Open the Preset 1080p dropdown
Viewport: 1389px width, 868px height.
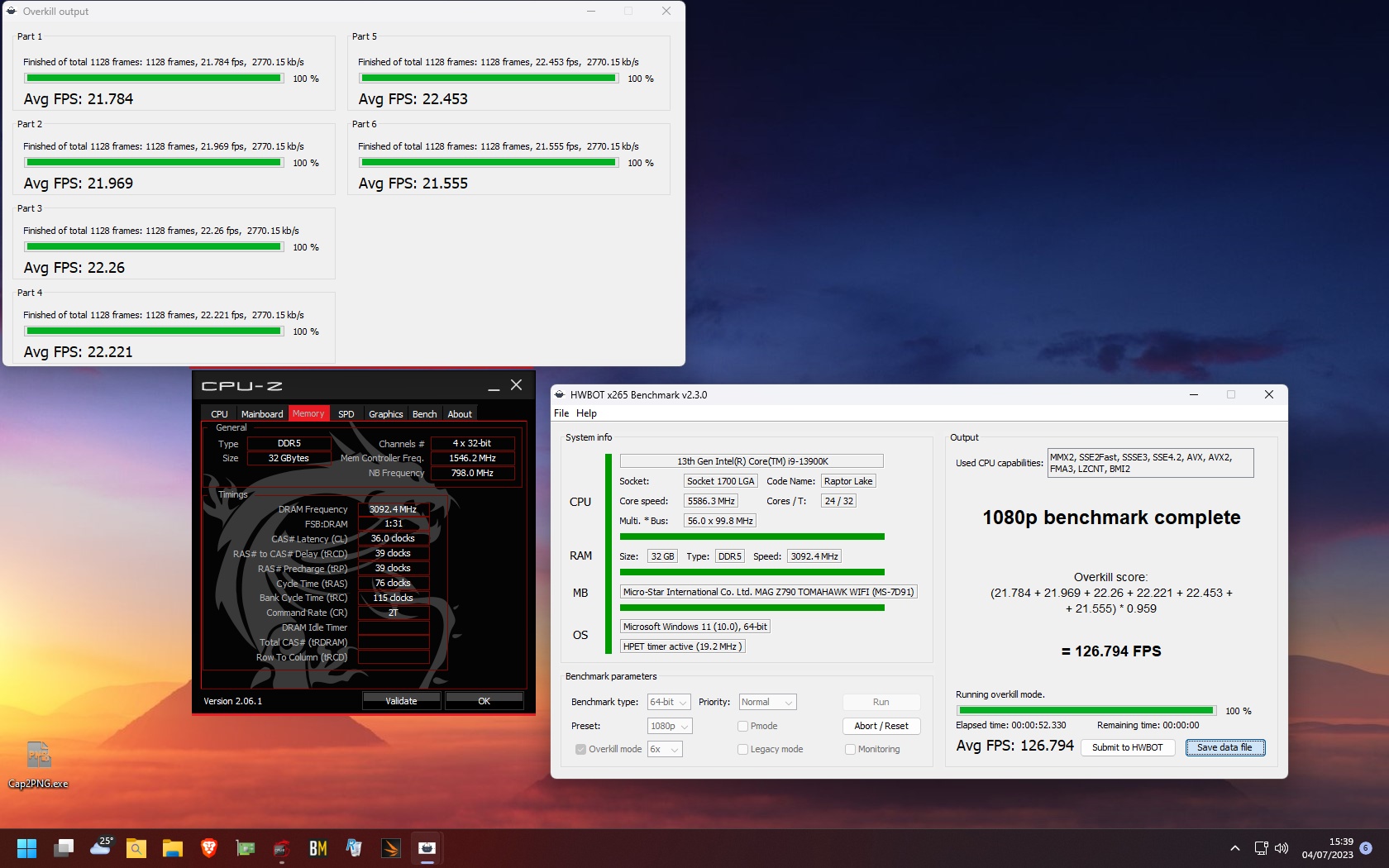coord(670,726)
